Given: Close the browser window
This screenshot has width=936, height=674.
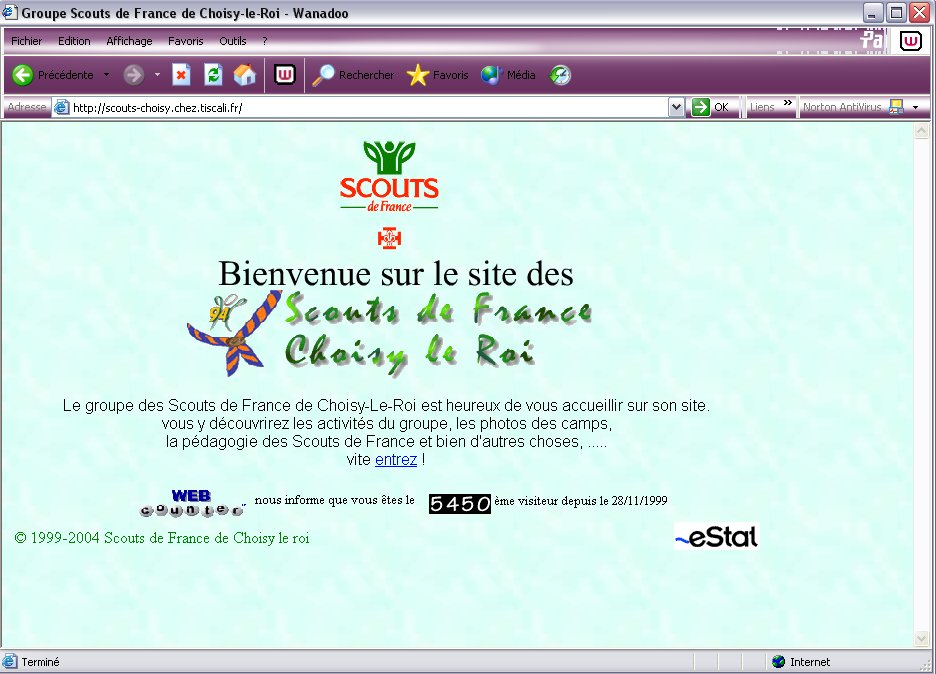Looking at the screenshot, I should tap(920, 13).
